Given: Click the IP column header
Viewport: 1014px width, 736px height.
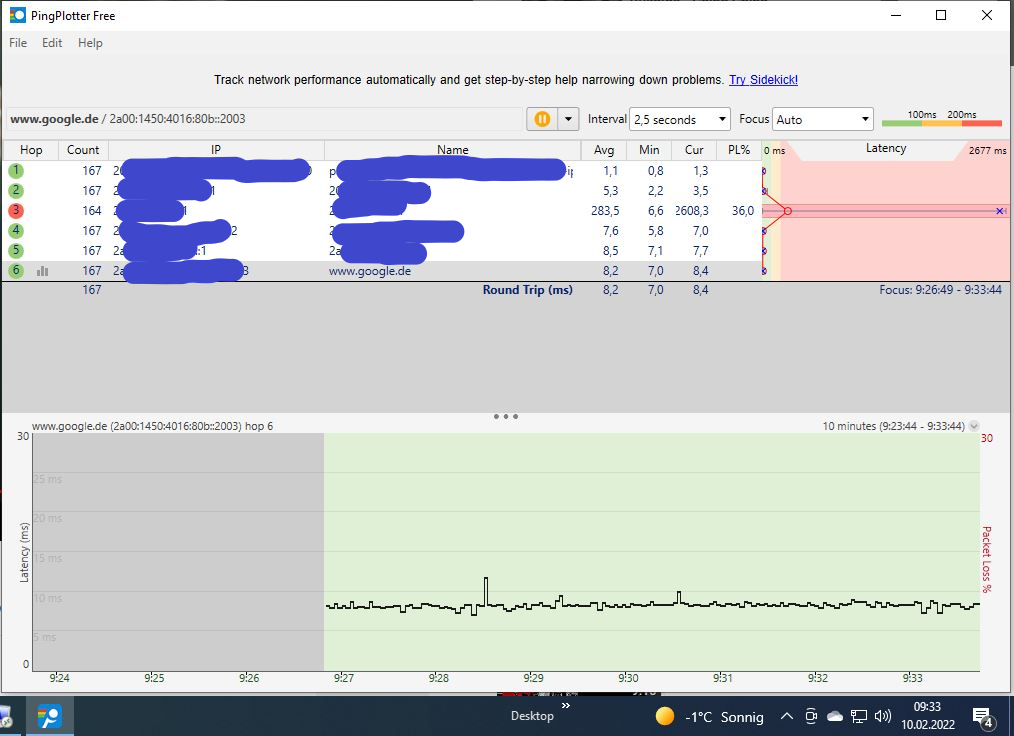Looking at the screenshot, I should pos(216,150).
